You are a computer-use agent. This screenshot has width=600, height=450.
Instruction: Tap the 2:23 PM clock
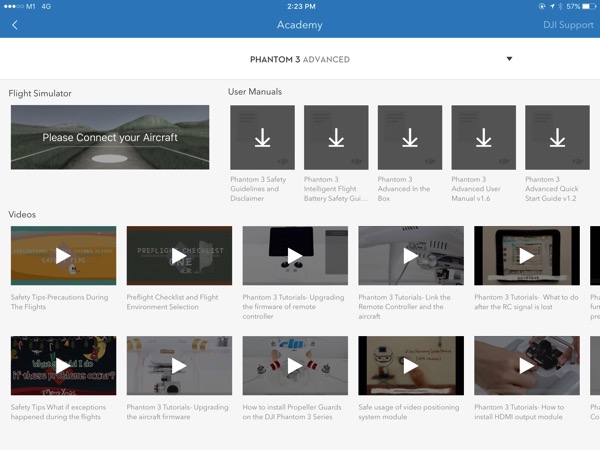(301, 7)
